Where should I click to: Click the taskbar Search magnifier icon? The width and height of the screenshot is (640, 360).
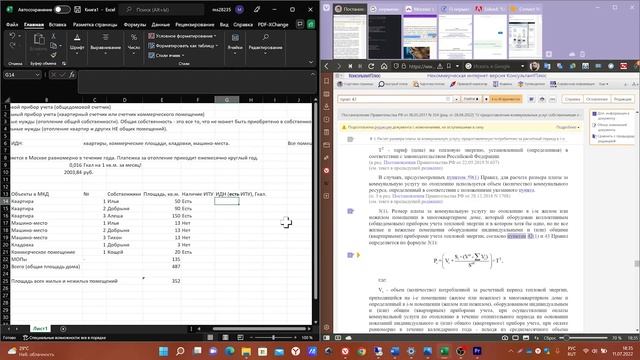[180, 351]
